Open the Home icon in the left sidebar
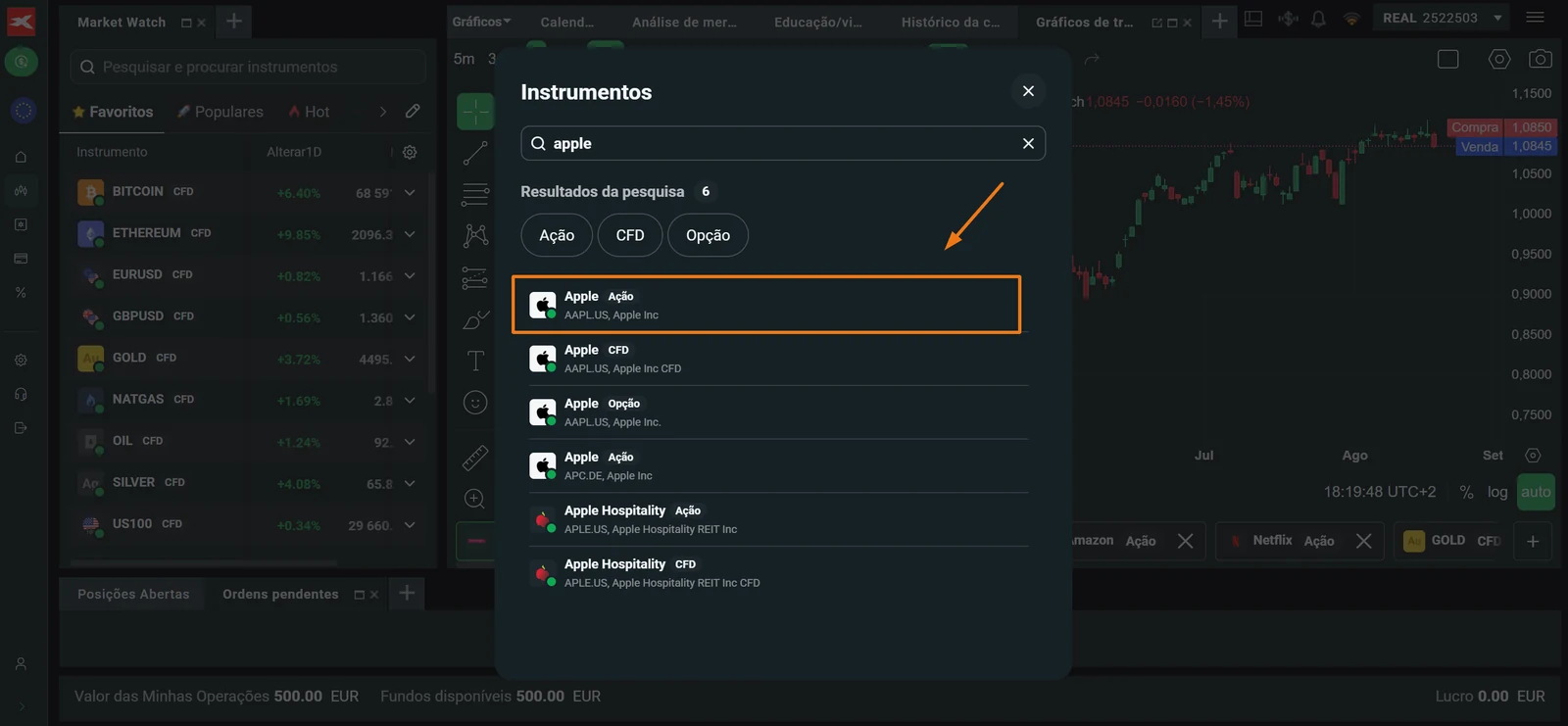Image resolution: width=1568 pixels, height=726 pixels. (x=21, y=157)
